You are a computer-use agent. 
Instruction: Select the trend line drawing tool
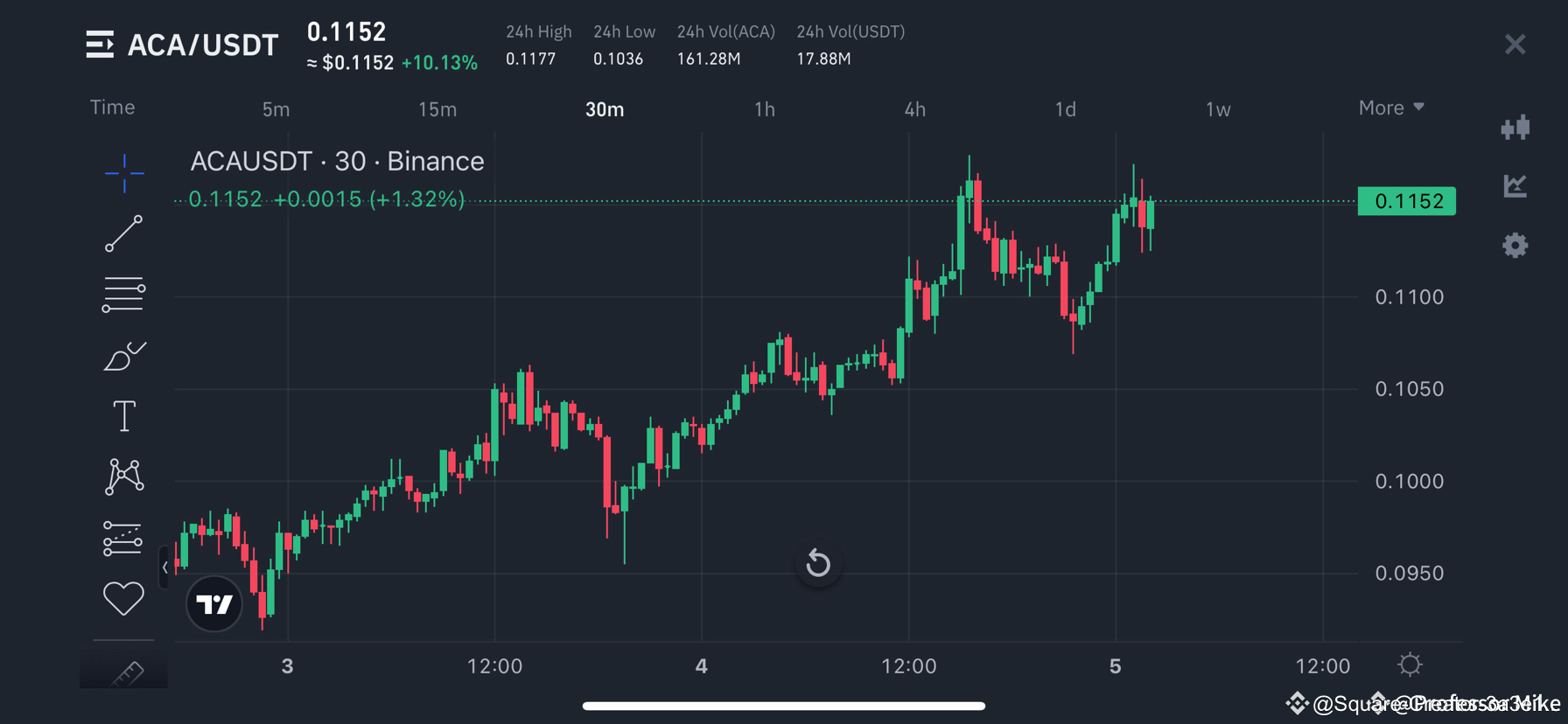pyautogui.click(x=123, y=234)
